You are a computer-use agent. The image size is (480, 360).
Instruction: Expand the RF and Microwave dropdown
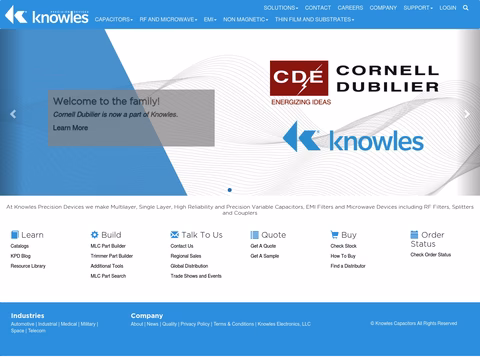click(x=168, y=19)
